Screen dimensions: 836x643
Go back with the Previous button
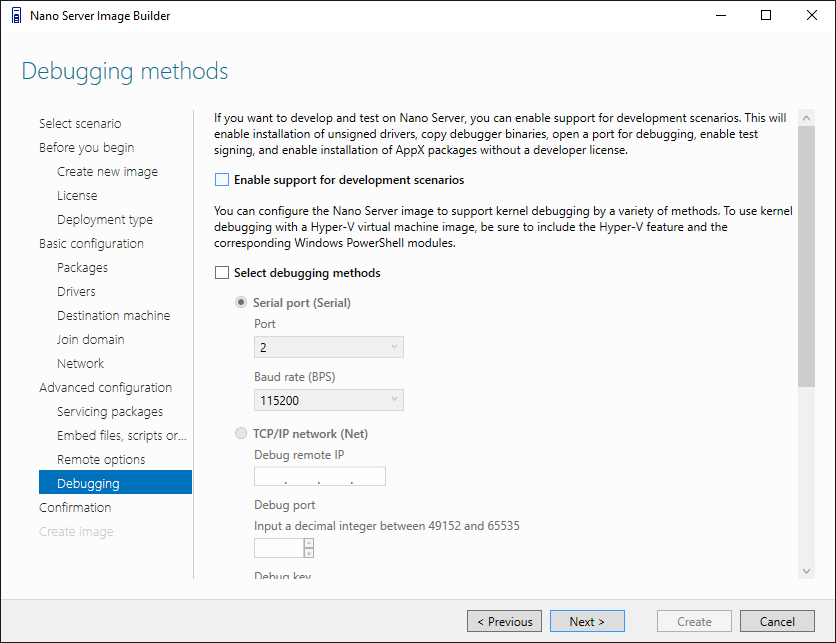pos(505,621)
